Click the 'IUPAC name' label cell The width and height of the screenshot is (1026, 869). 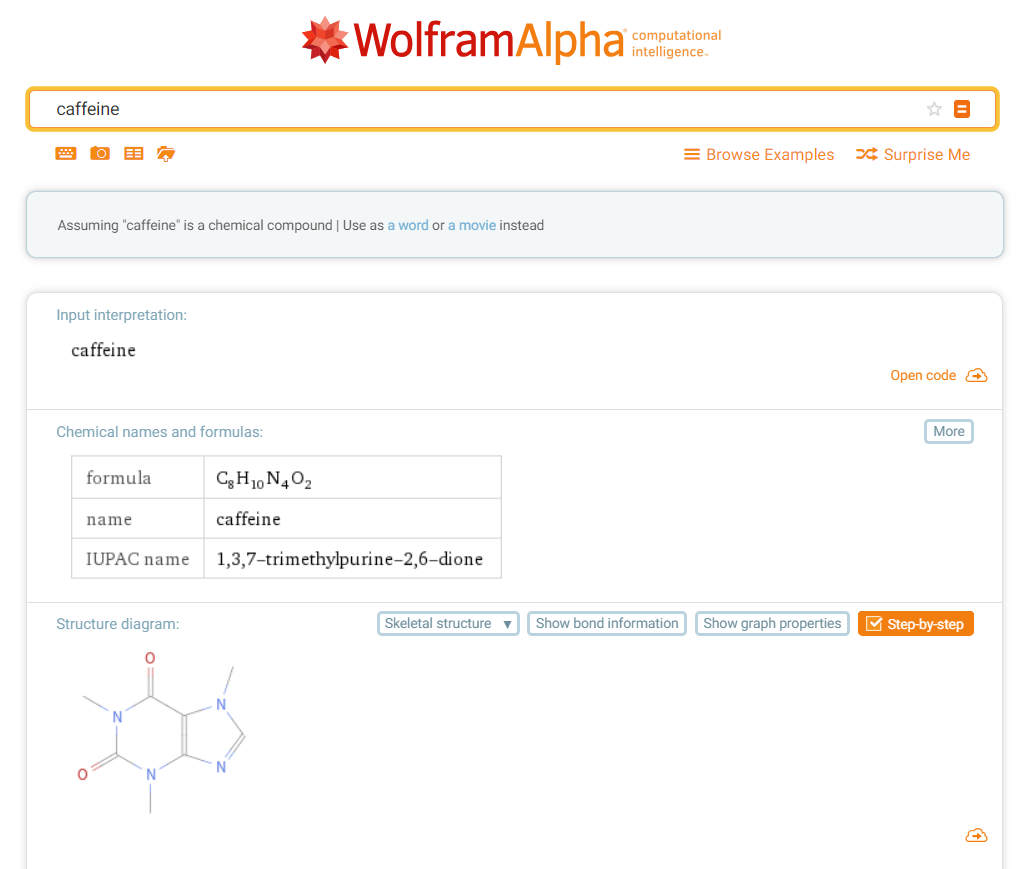[x=138, y=559]
